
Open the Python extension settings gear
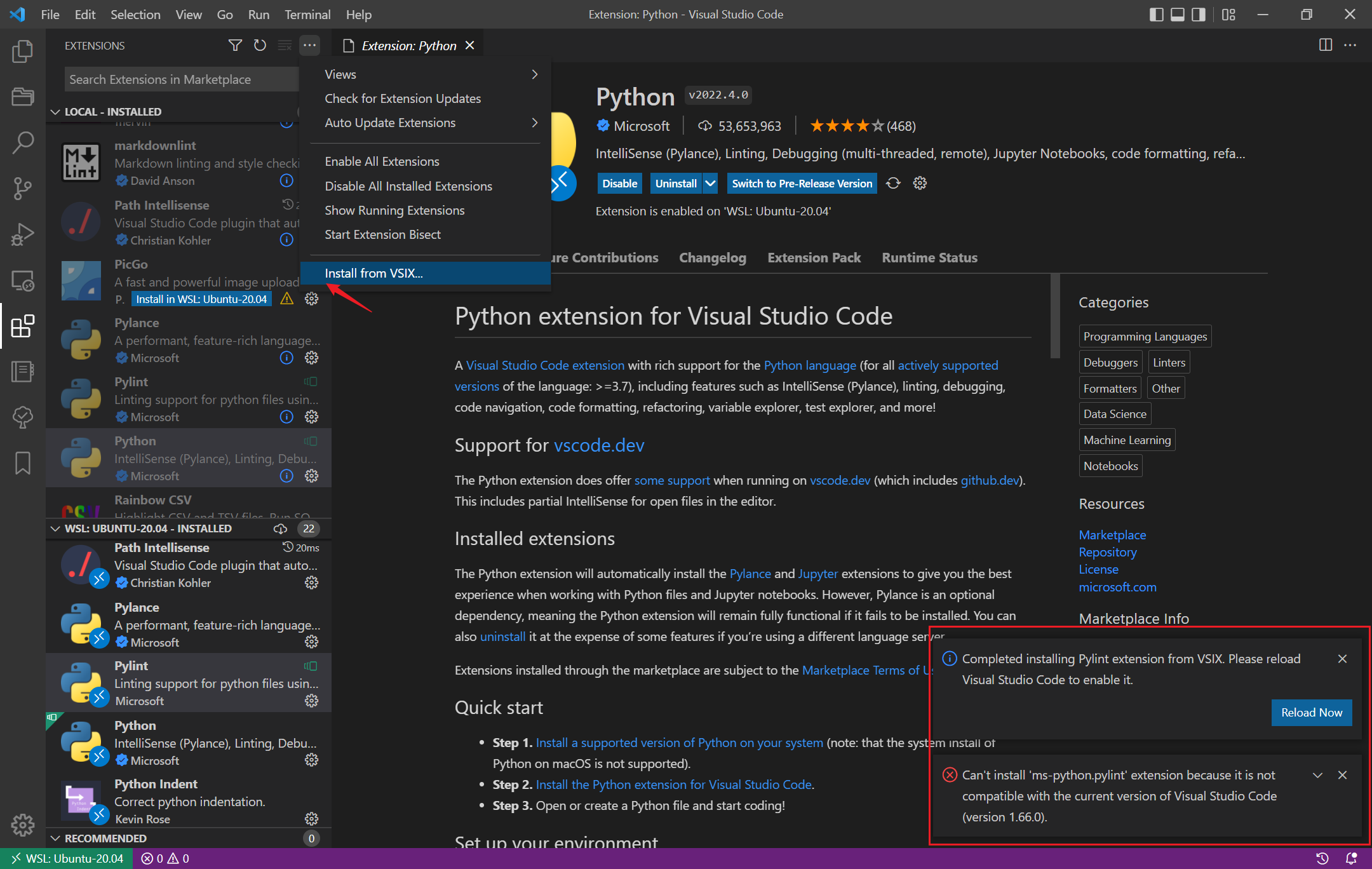coord(920,184)
